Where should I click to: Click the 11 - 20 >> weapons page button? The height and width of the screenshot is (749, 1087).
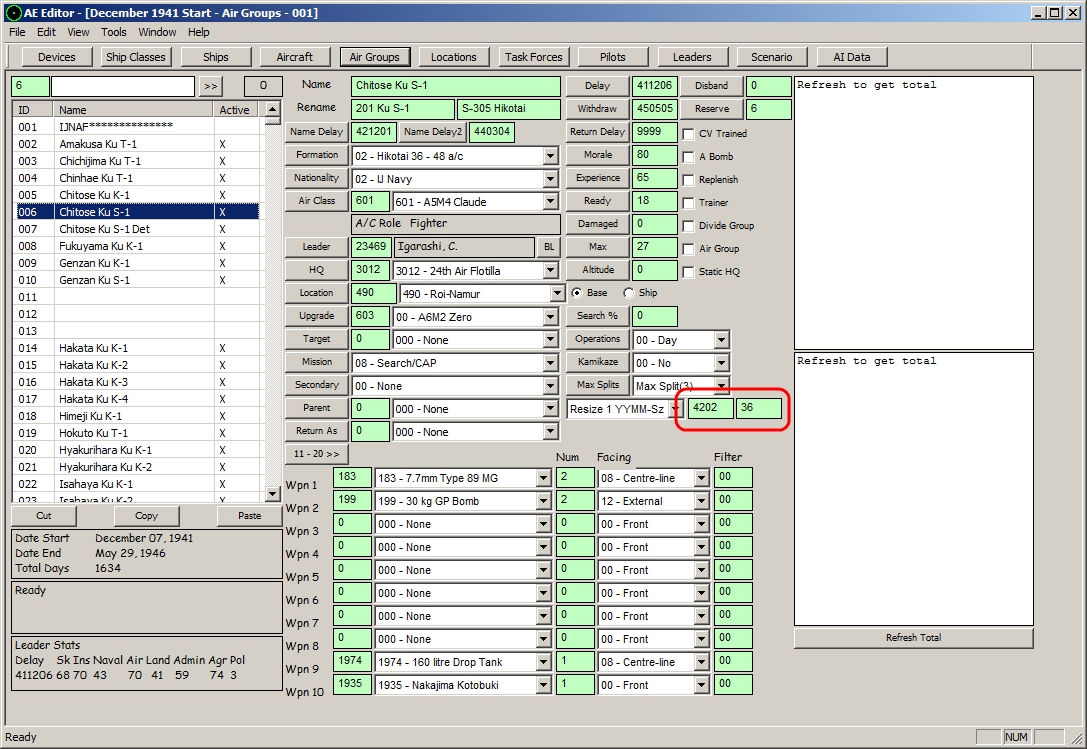316,454
